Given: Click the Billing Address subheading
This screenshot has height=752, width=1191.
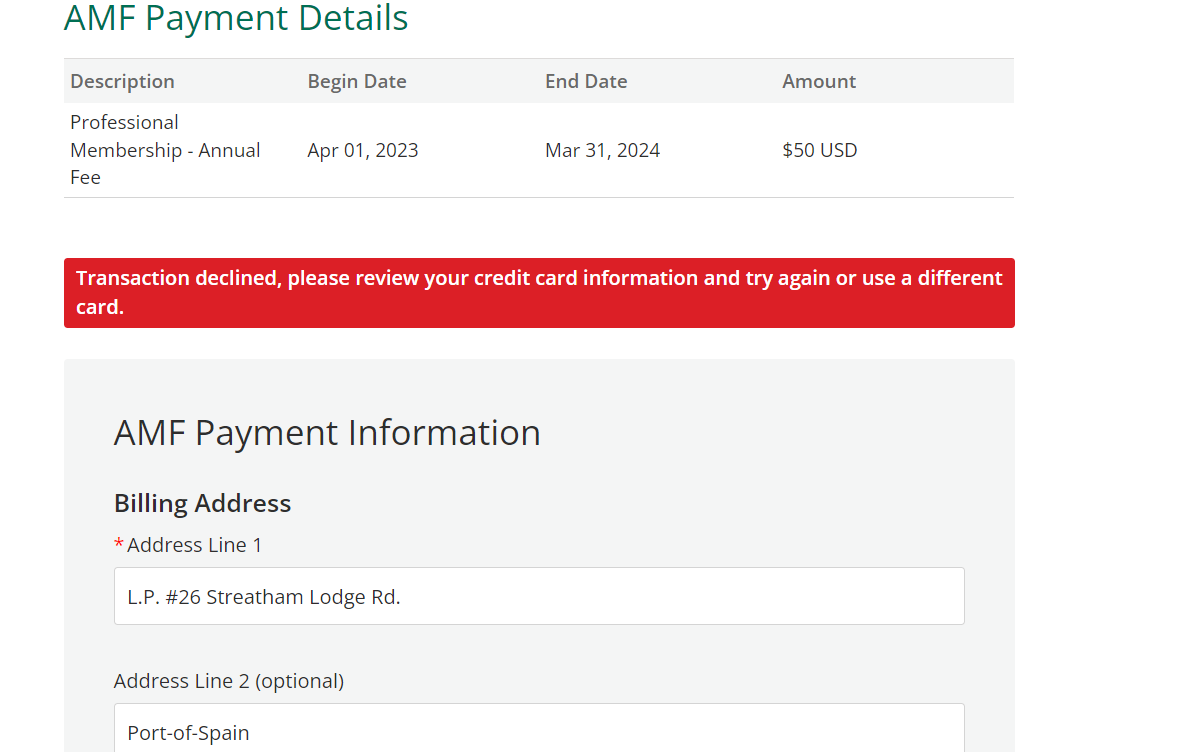Looking at the screenshot, I should pos(202,503).
